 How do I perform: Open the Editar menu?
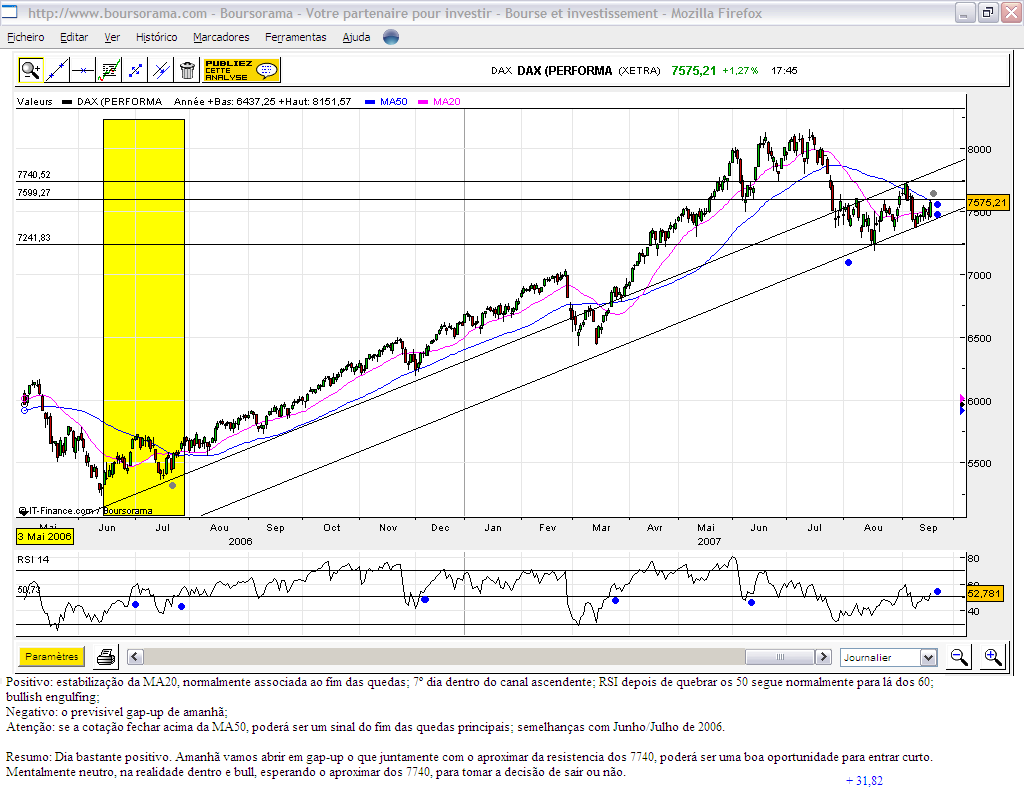click(x=74, y=37)
